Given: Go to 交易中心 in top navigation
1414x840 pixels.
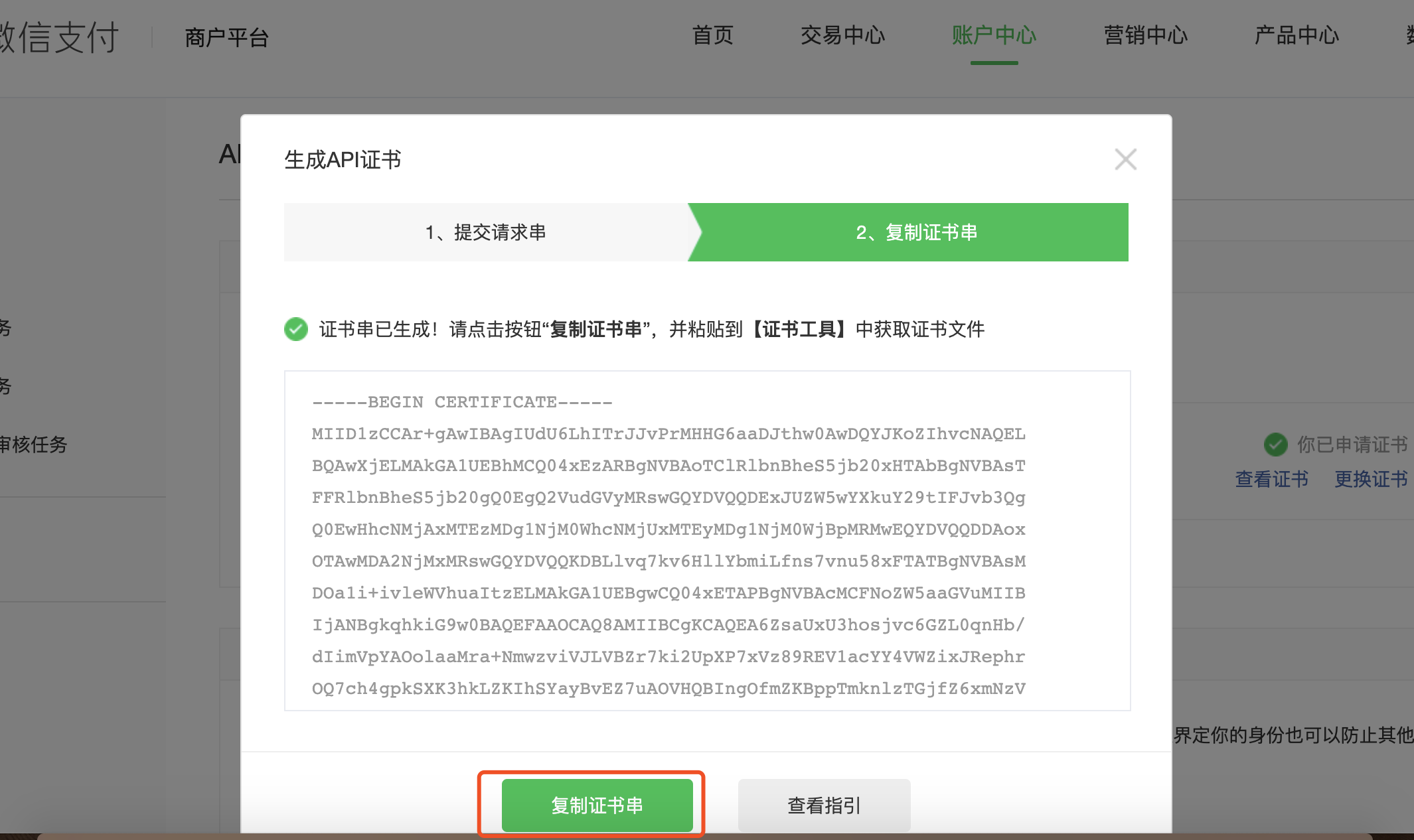Looking at the screenshot, I should tap(842, 35).
